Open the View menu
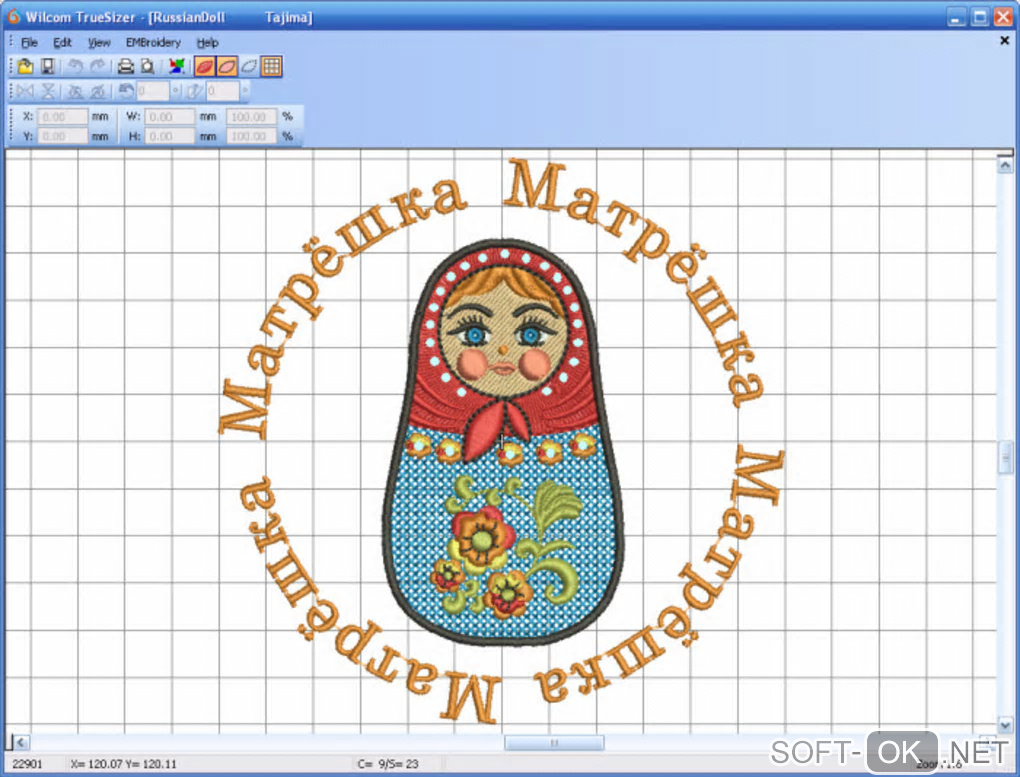 98,43
